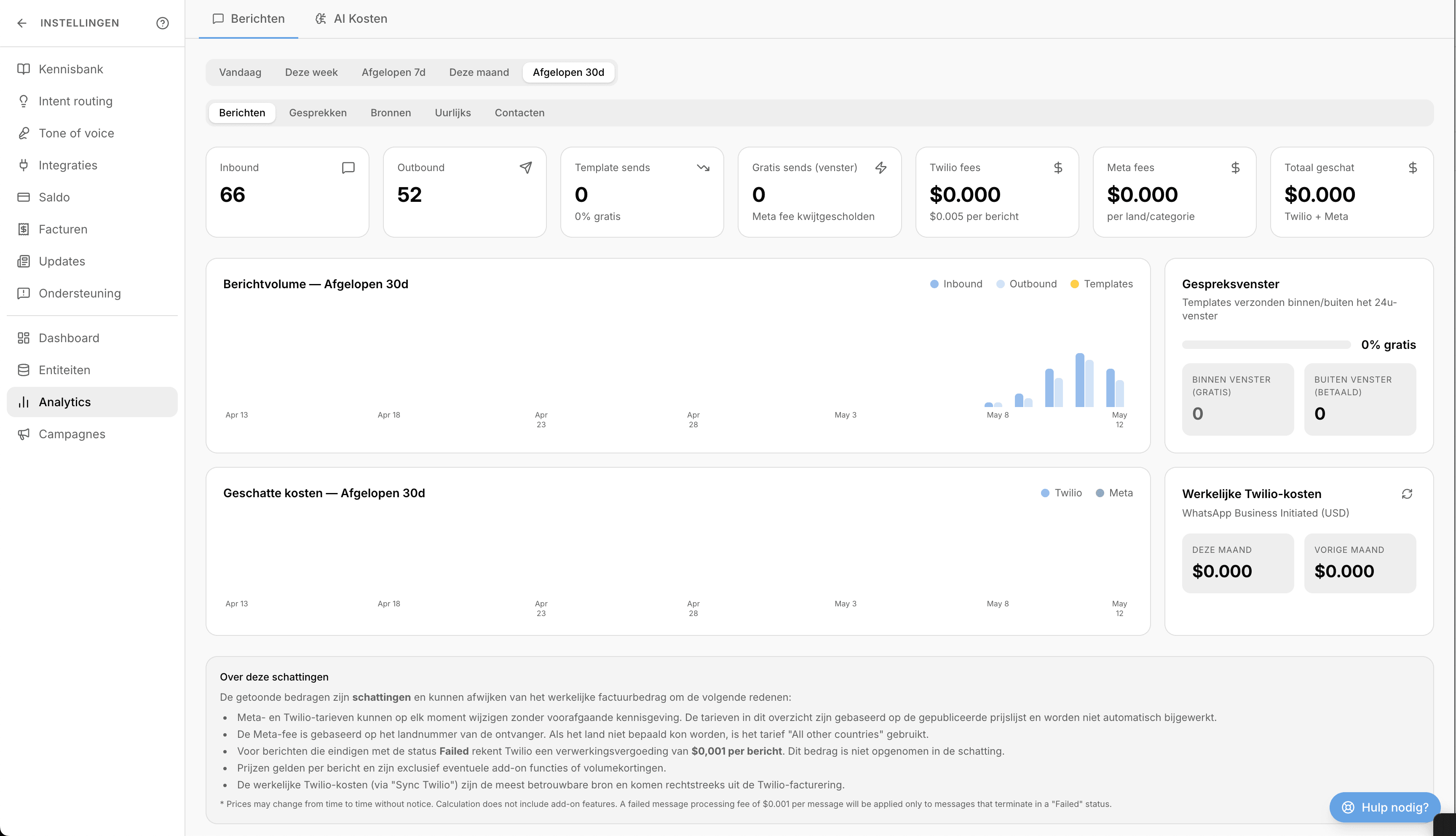Viewport: 1456px width, 836px height.
Task: Switch to the AI Kosten tab
Action: 351,19
